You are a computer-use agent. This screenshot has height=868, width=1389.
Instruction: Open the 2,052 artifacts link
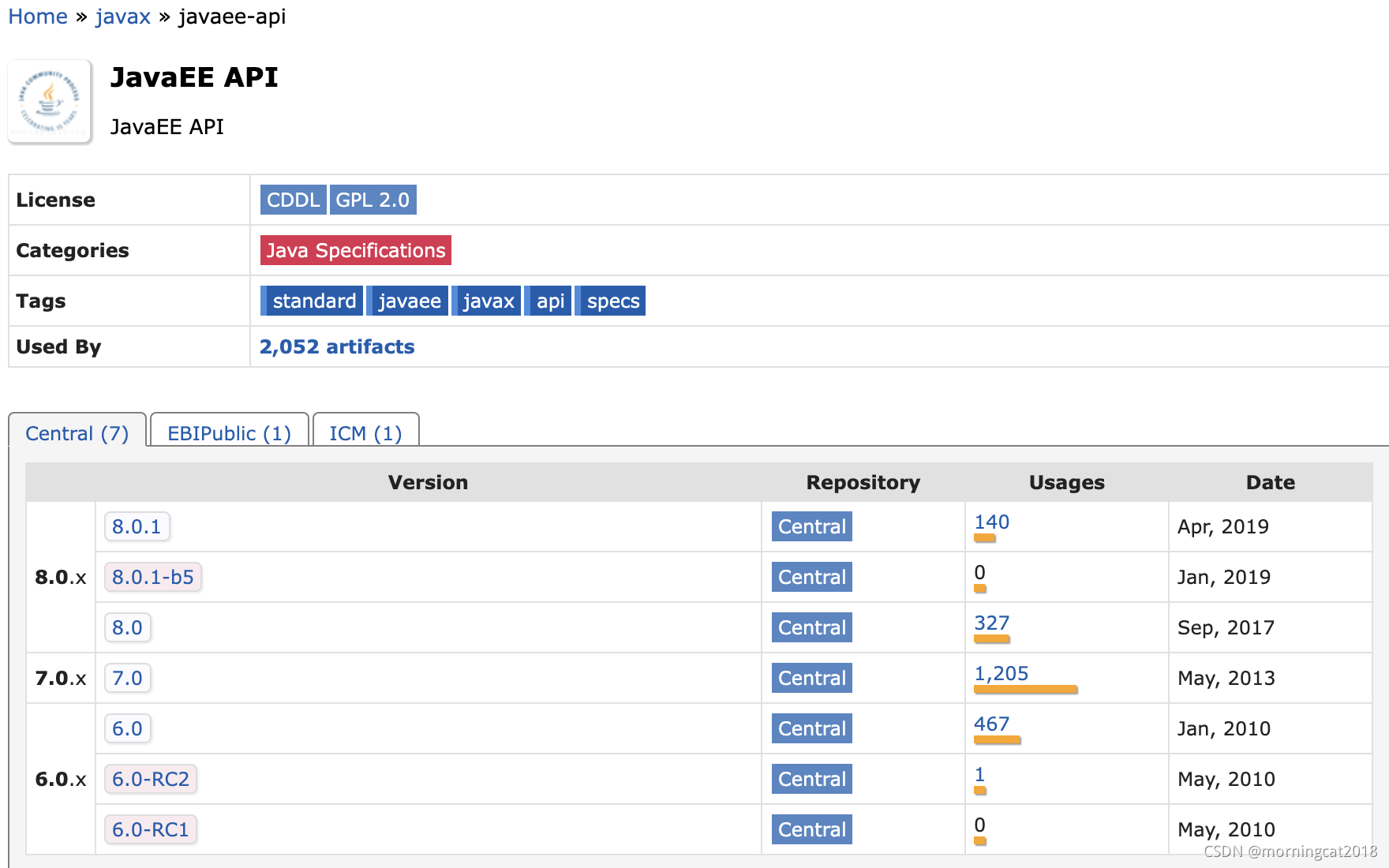[337, 346]
